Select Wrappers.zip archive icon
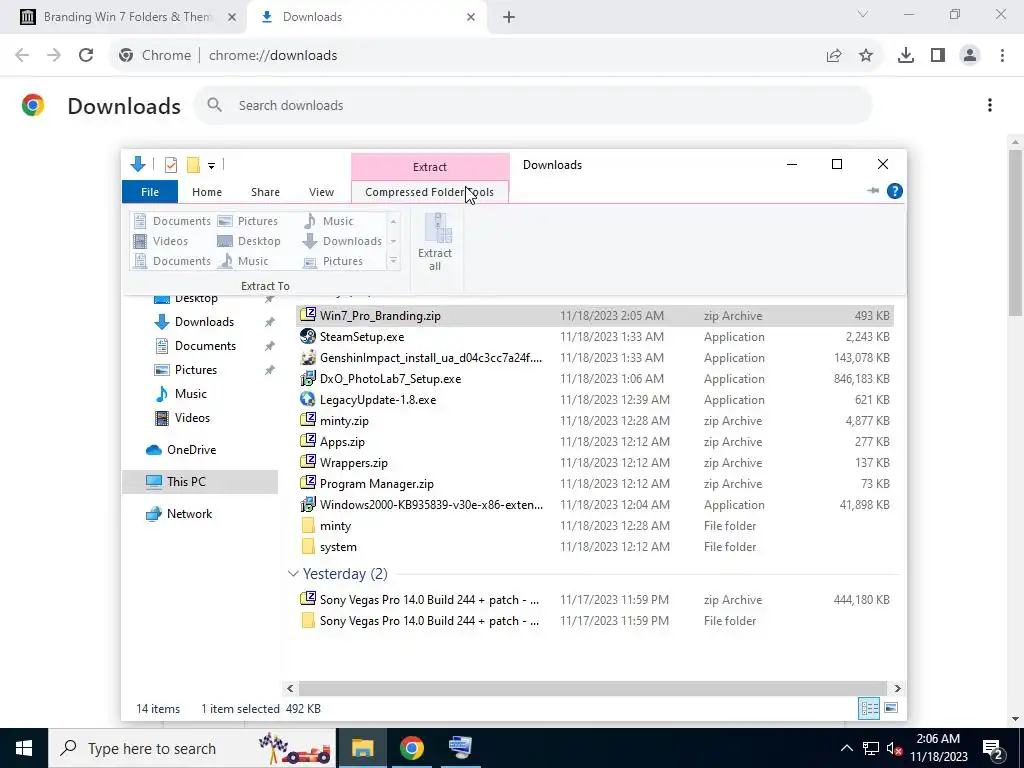 (308, 462)
